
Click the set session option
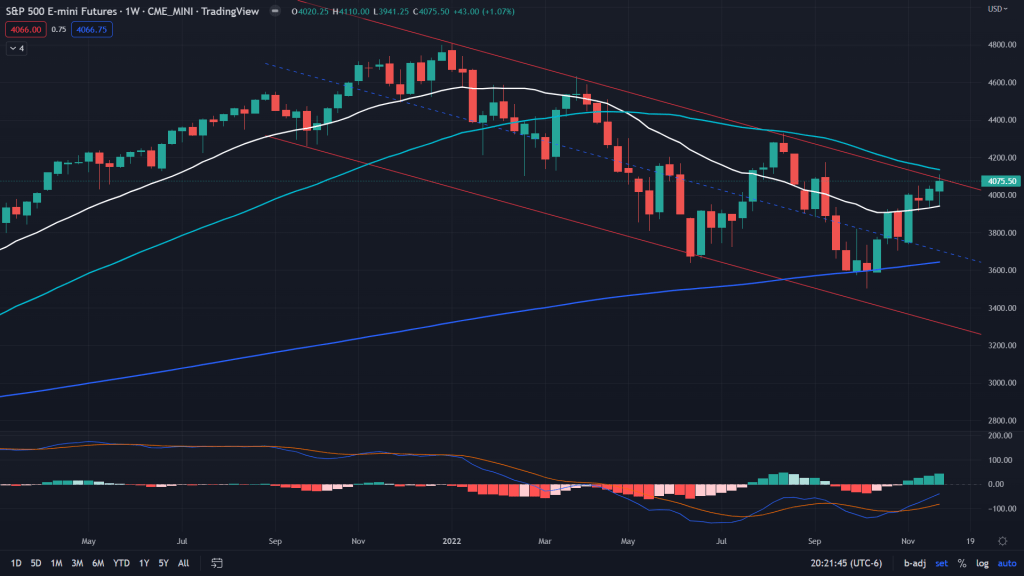pos(942,563)
